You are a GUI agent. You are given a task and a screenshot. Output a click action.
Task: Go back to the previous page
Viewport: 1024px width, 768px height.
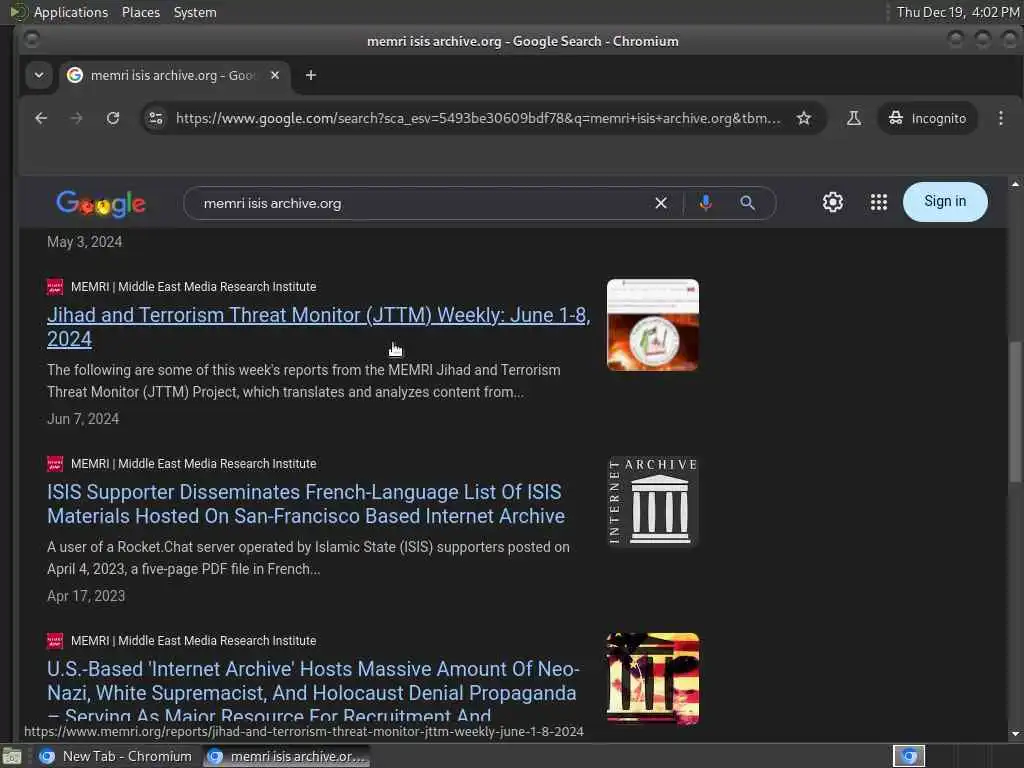coord(41,118)
